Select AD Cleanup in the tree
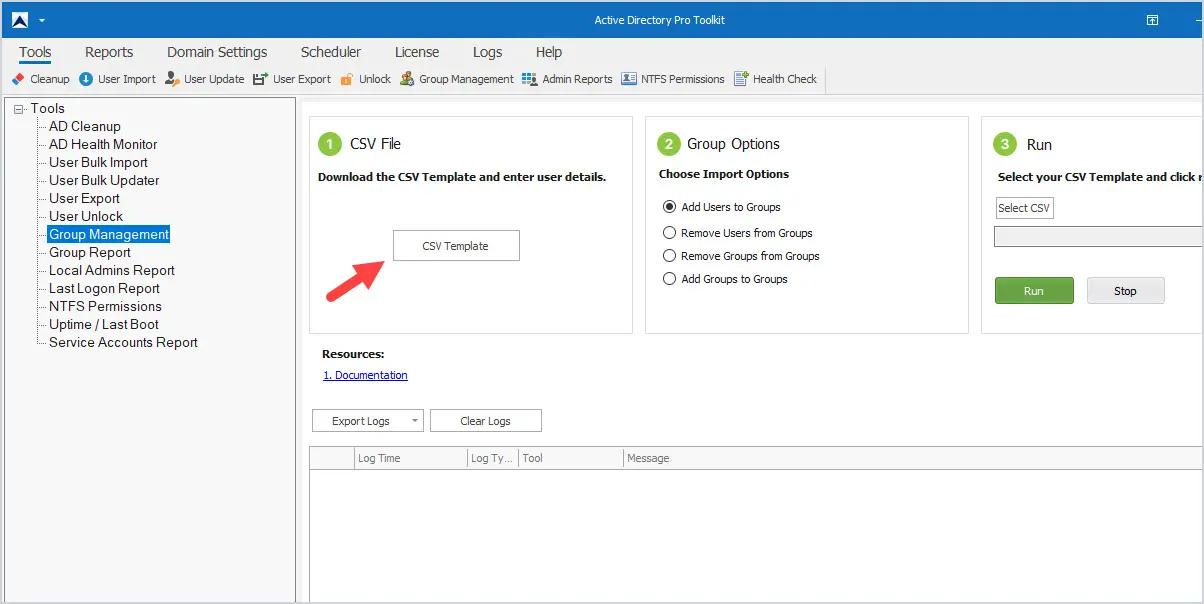The width and height of the screenshot is (1204, 604). (85, 126)
